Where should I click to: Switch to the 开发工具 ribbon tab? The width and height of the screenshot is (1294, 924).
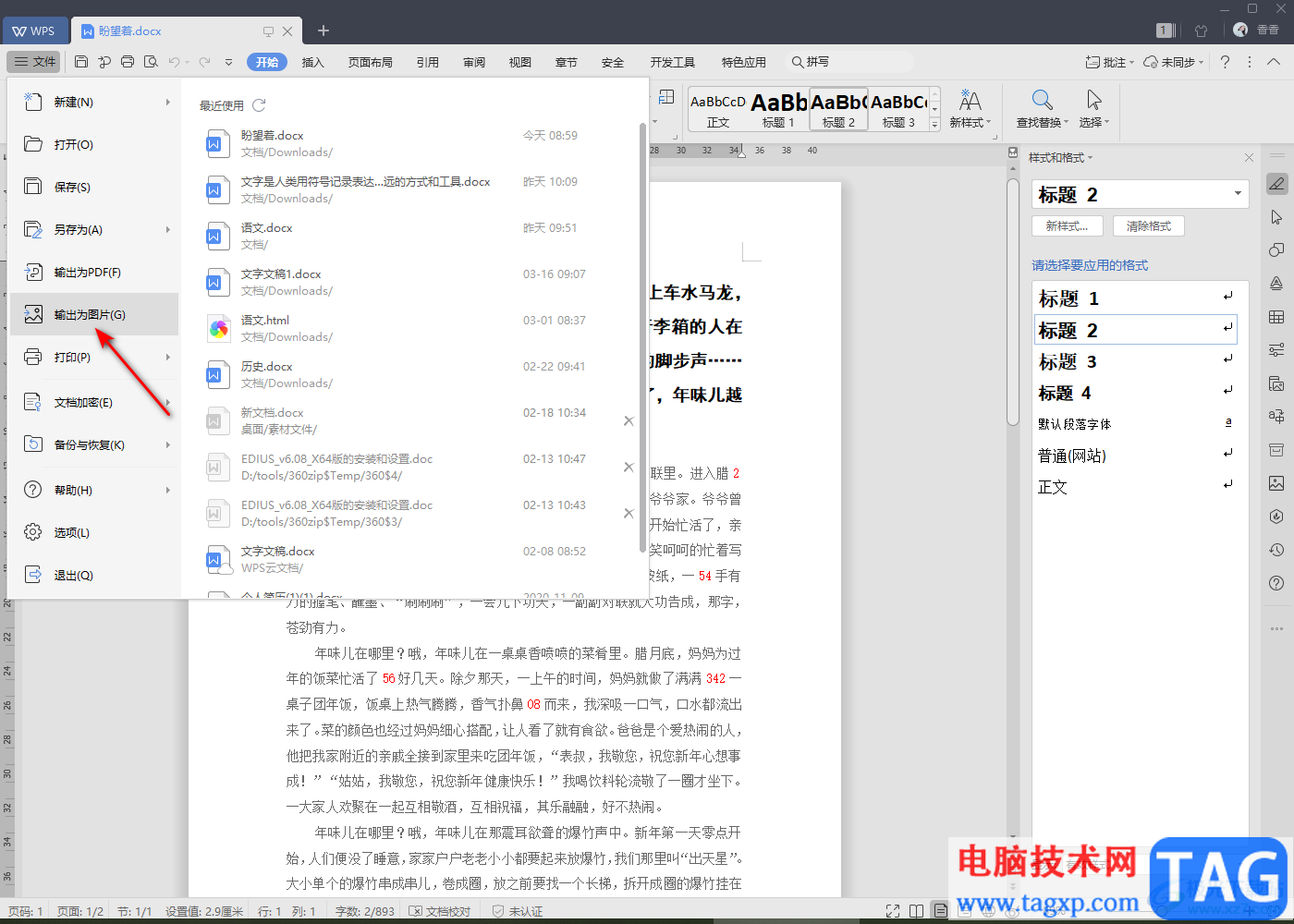click(x=673, y=62)
